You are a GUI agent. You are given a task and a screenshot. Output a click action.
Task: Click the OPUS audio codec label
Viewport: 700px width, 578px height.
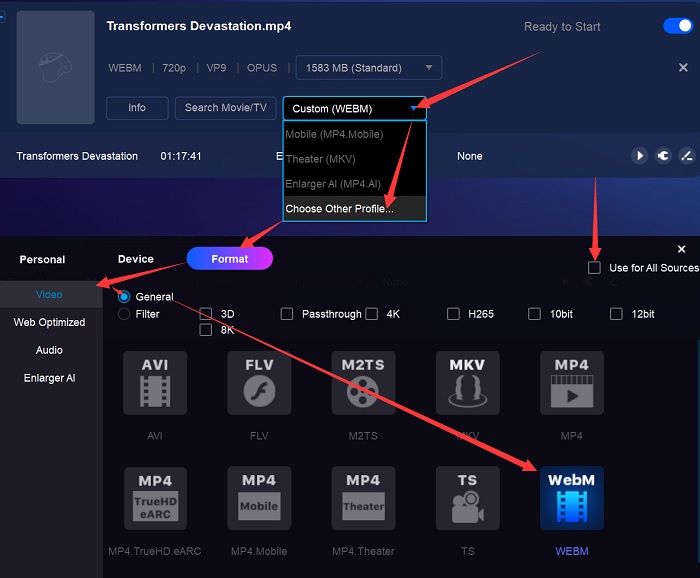pyautogui.click(x=262, y=68)
